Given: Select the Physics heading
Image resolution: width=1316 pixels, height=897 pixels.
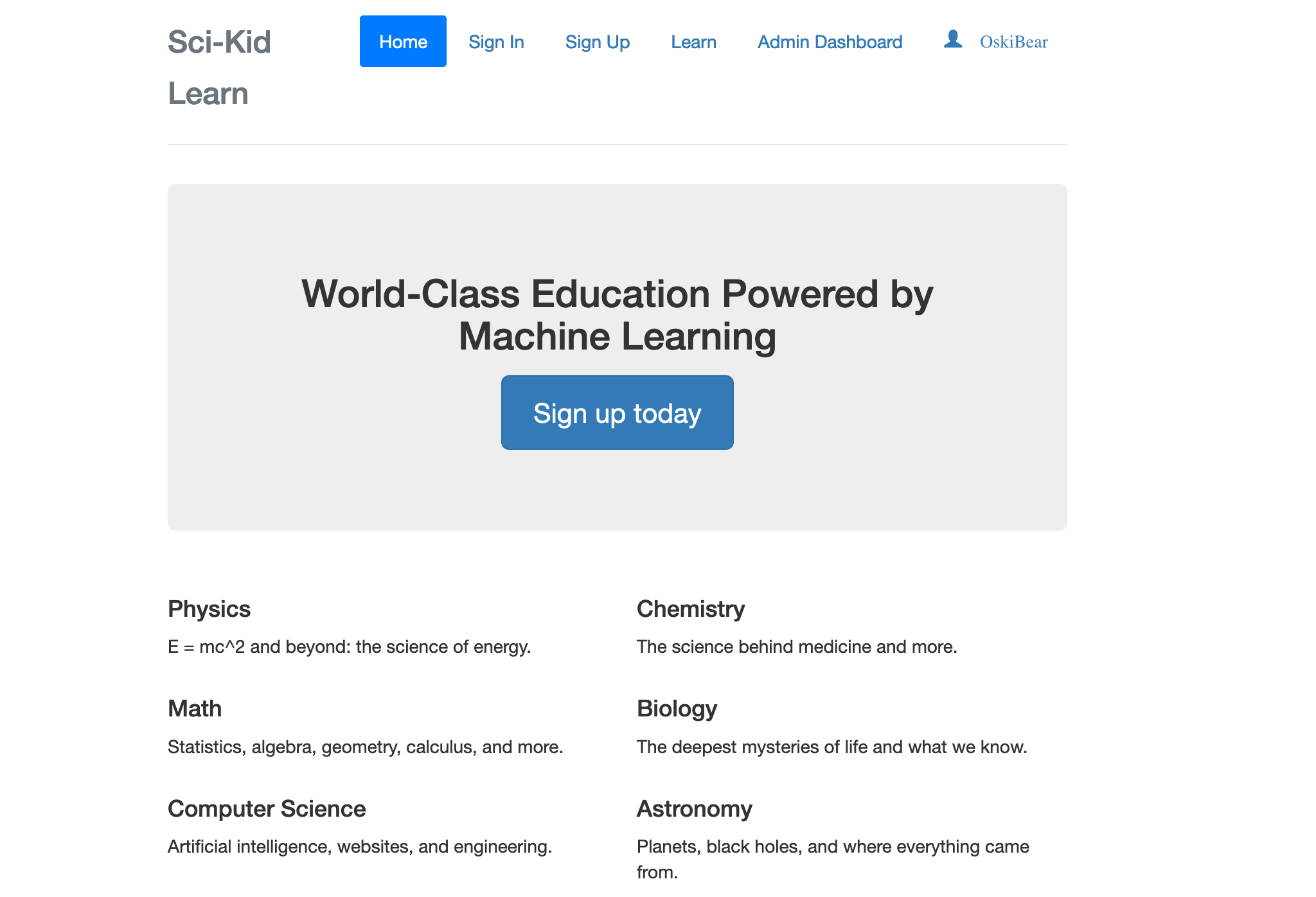Looking at the screenshot, I should 209,608.
